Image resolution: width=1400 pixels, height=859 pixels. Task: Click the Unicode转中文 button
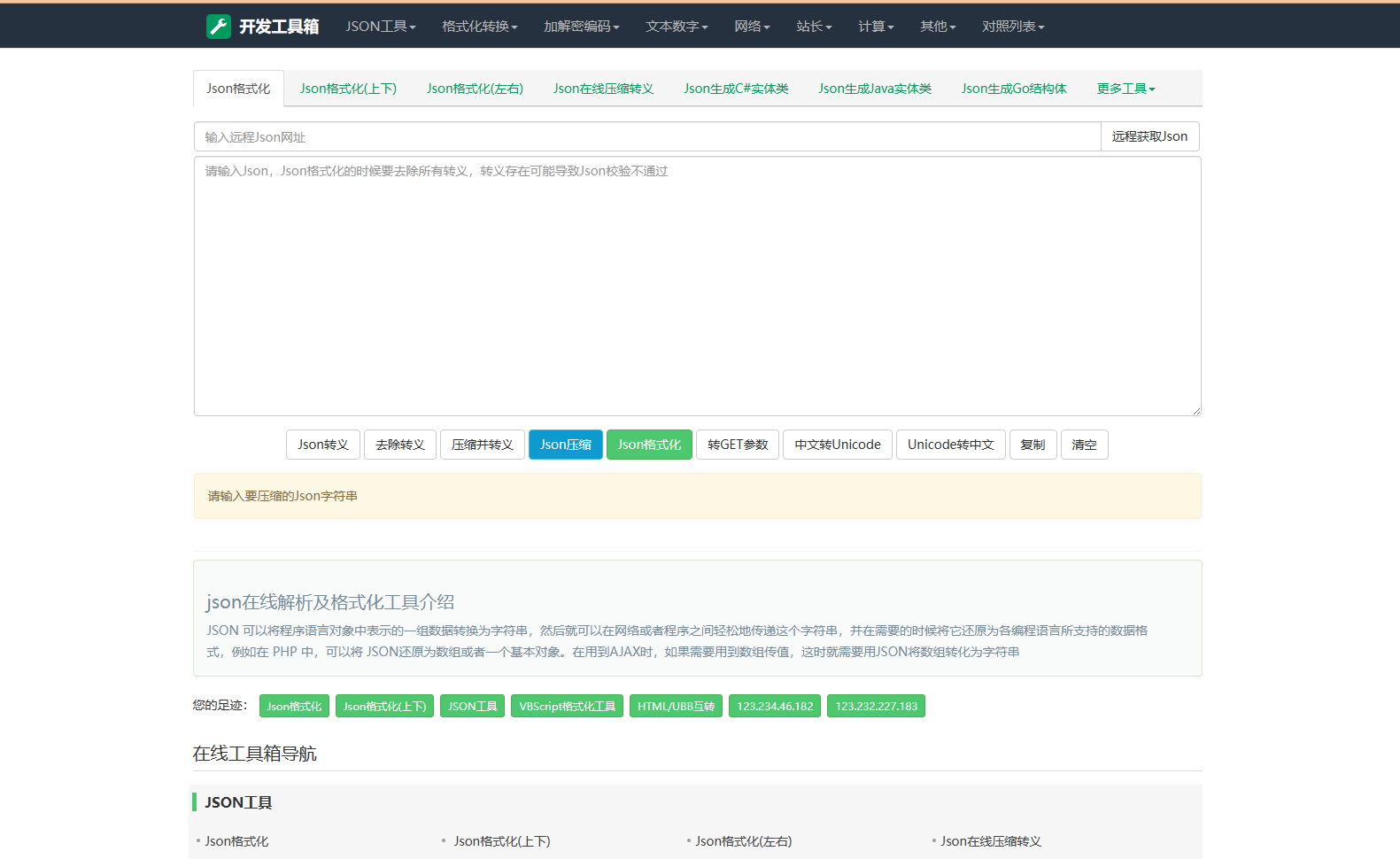point(951,445)
